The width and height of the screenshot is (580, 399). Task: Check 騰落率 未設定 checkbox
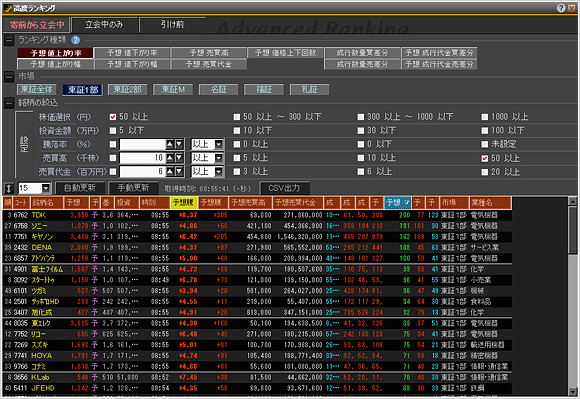(x=485, y=145)
